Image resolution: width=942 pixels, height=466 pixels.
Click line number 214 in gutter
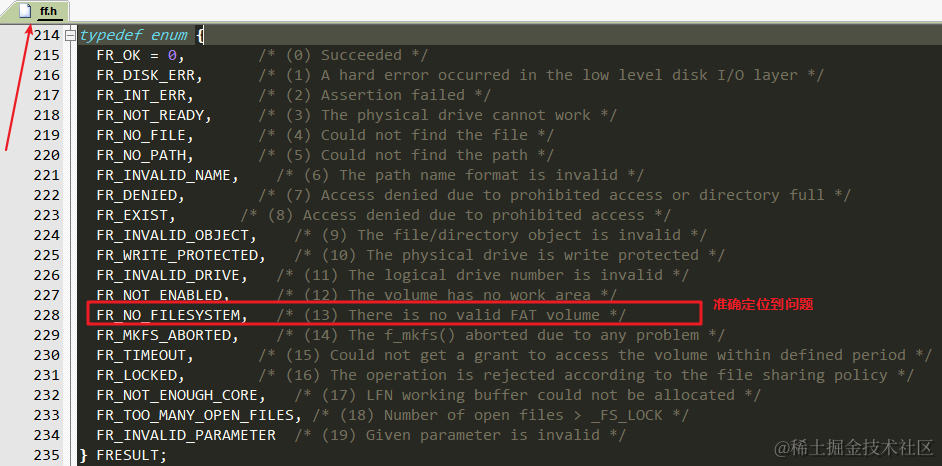coord(47,35)
